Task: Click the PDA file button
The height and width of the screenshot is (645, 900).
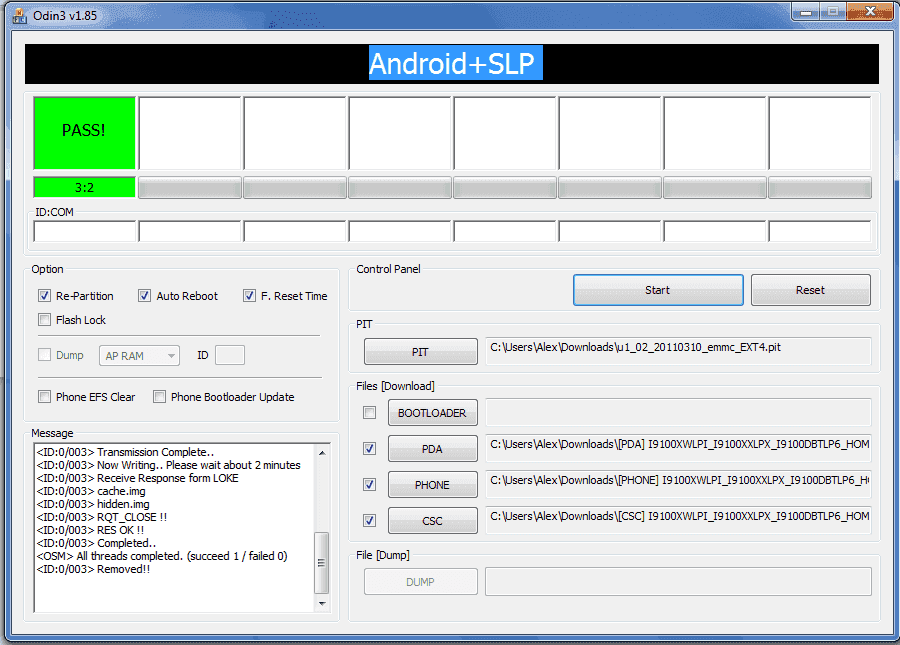Action: coord(432,449)
